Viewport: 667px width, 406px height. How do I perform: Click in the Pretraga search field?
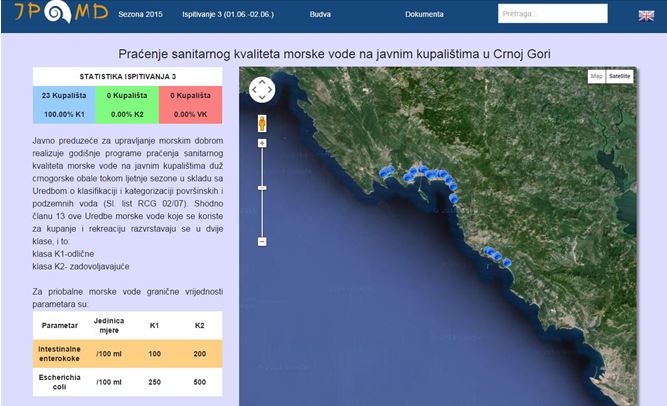pos(552,14)
